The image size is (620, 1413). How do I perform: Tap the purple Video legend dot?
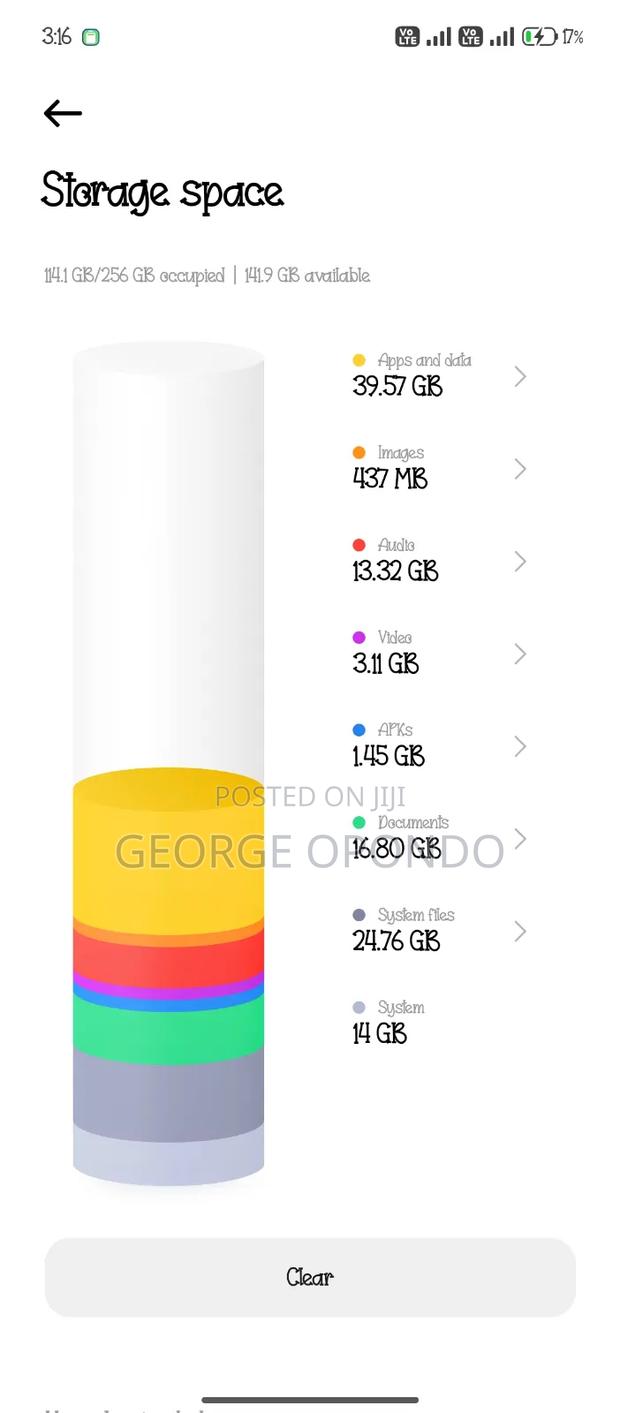[x=359, y=638]
